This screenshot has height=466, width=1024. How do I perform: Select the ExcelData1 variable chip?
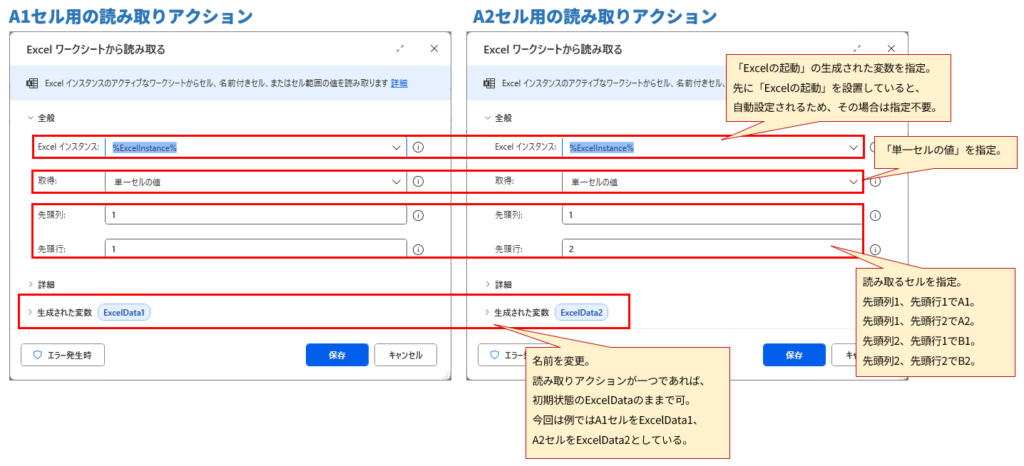pos(124,313)
